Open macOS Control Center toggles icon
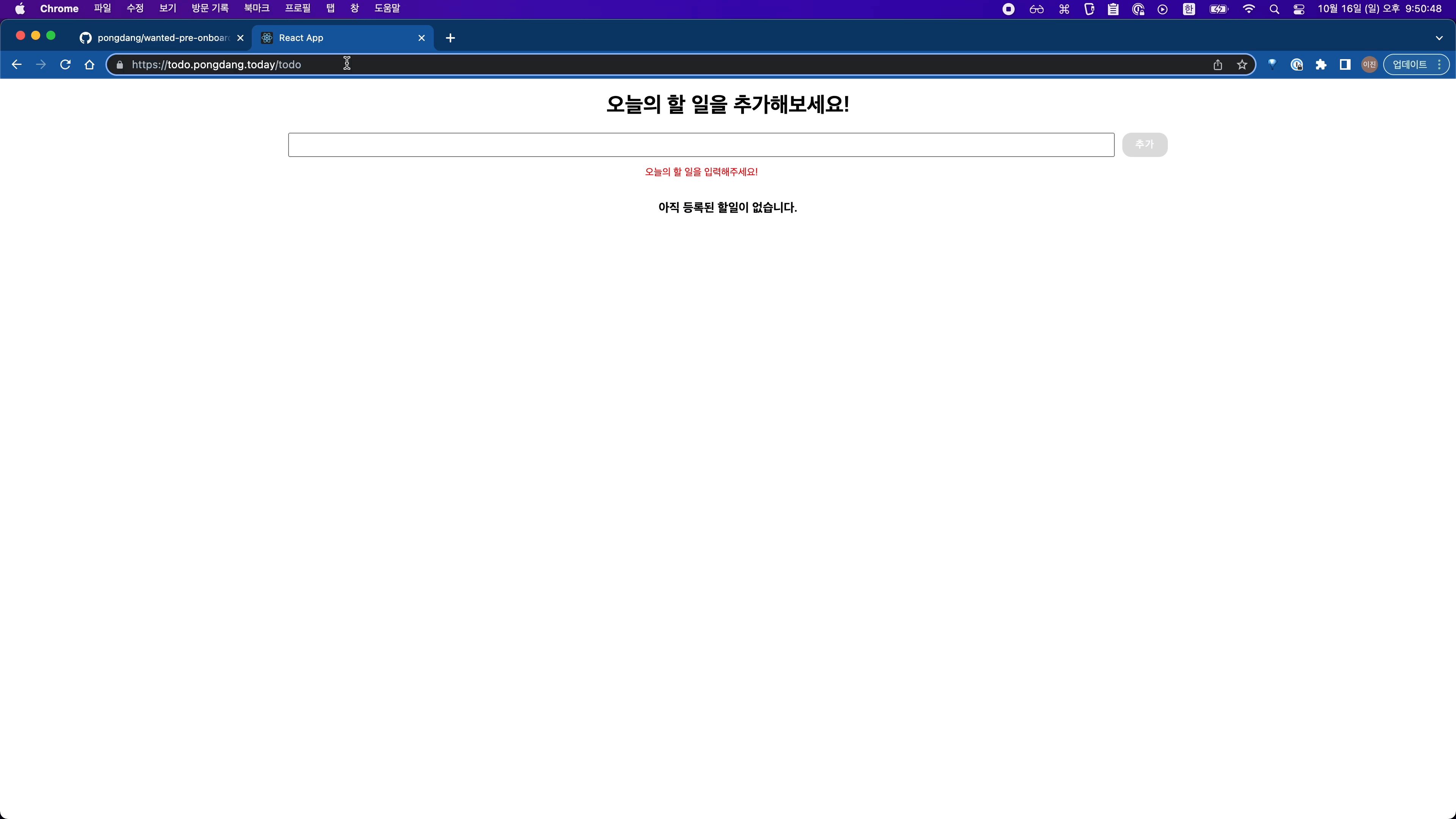This screenshot has height=819, width=1456. click(1299, 9)
